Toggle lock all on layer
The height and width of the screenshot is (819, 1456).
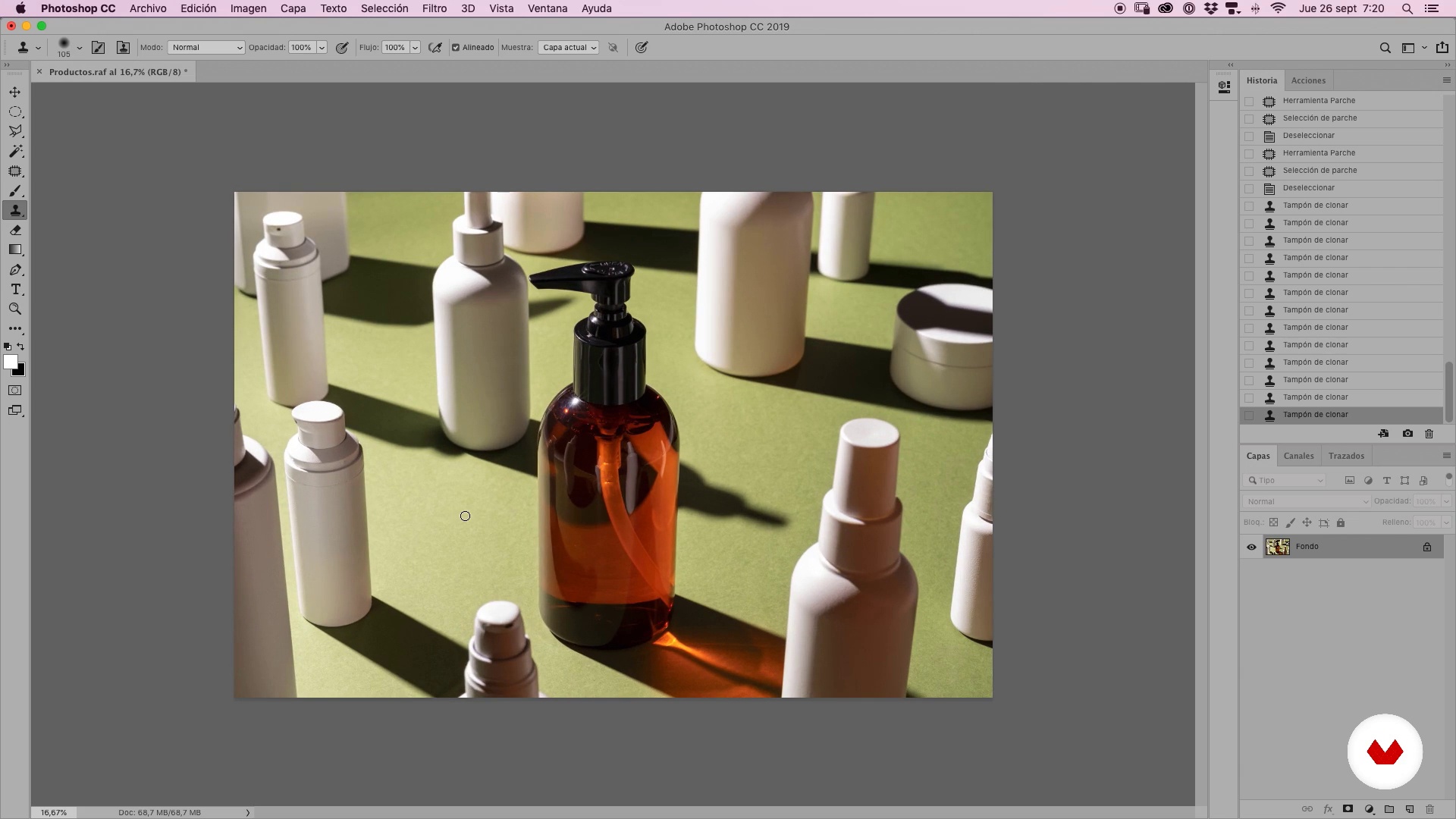1341,522
